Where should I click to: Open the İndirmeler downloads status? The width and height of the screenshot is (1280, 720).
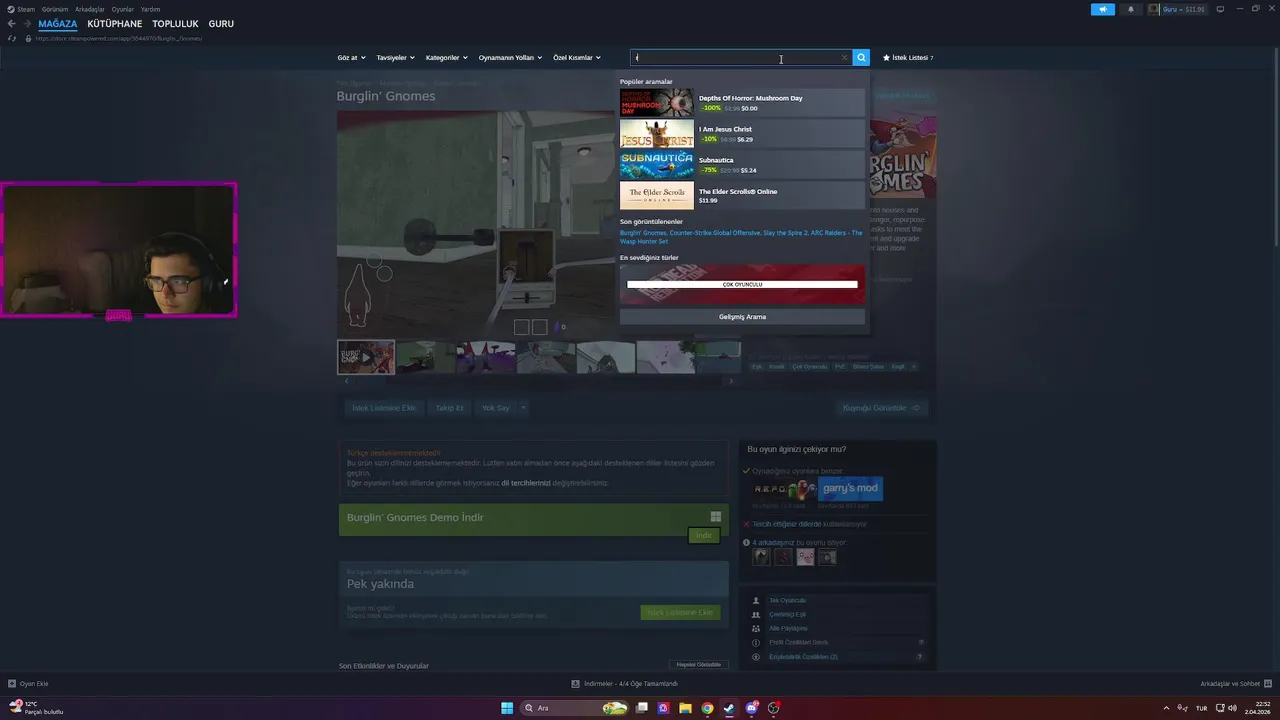625,684
